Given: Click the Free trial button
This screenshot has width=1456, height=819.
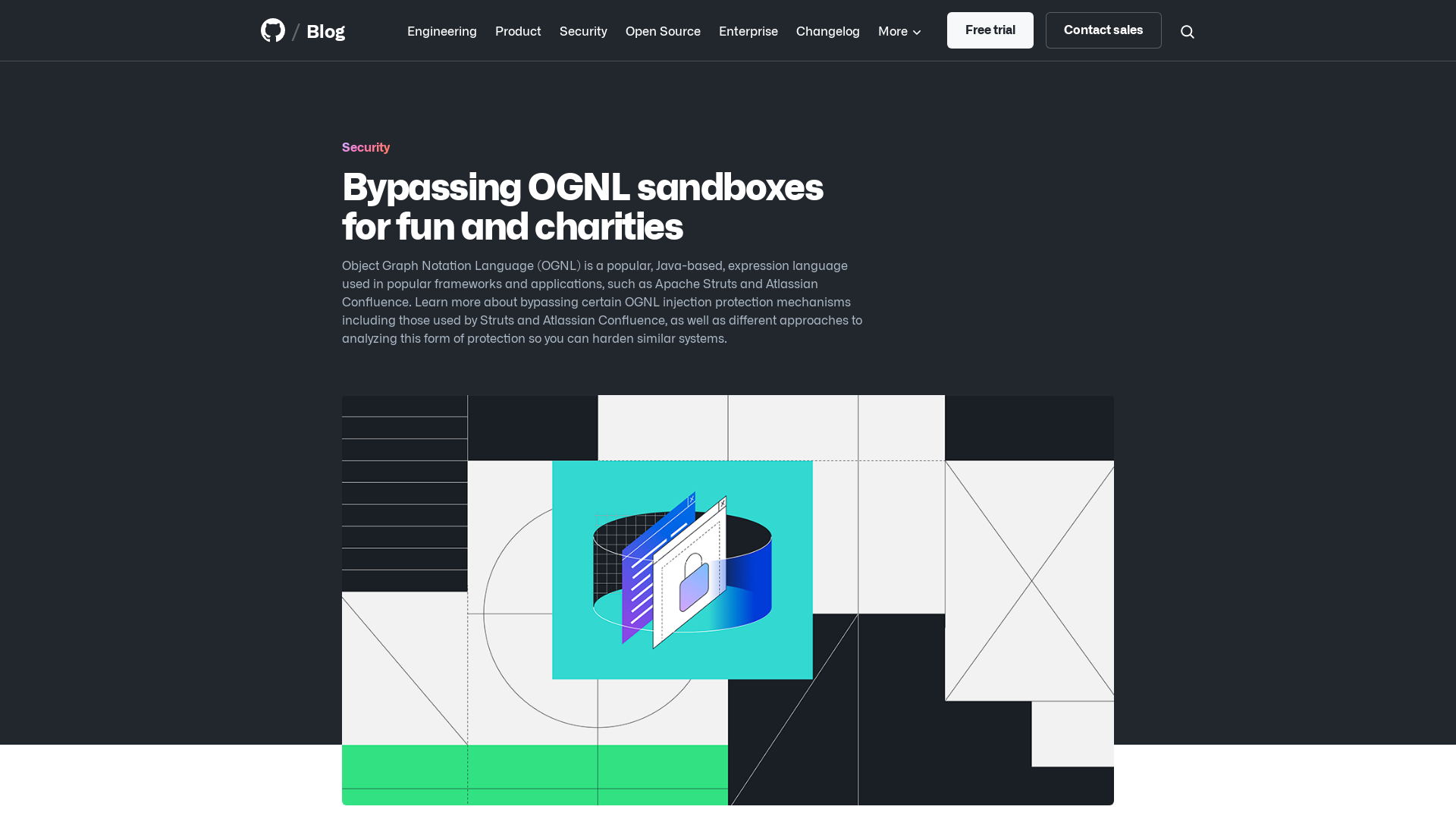Looking at the screenshot, I should pos(990,30).
